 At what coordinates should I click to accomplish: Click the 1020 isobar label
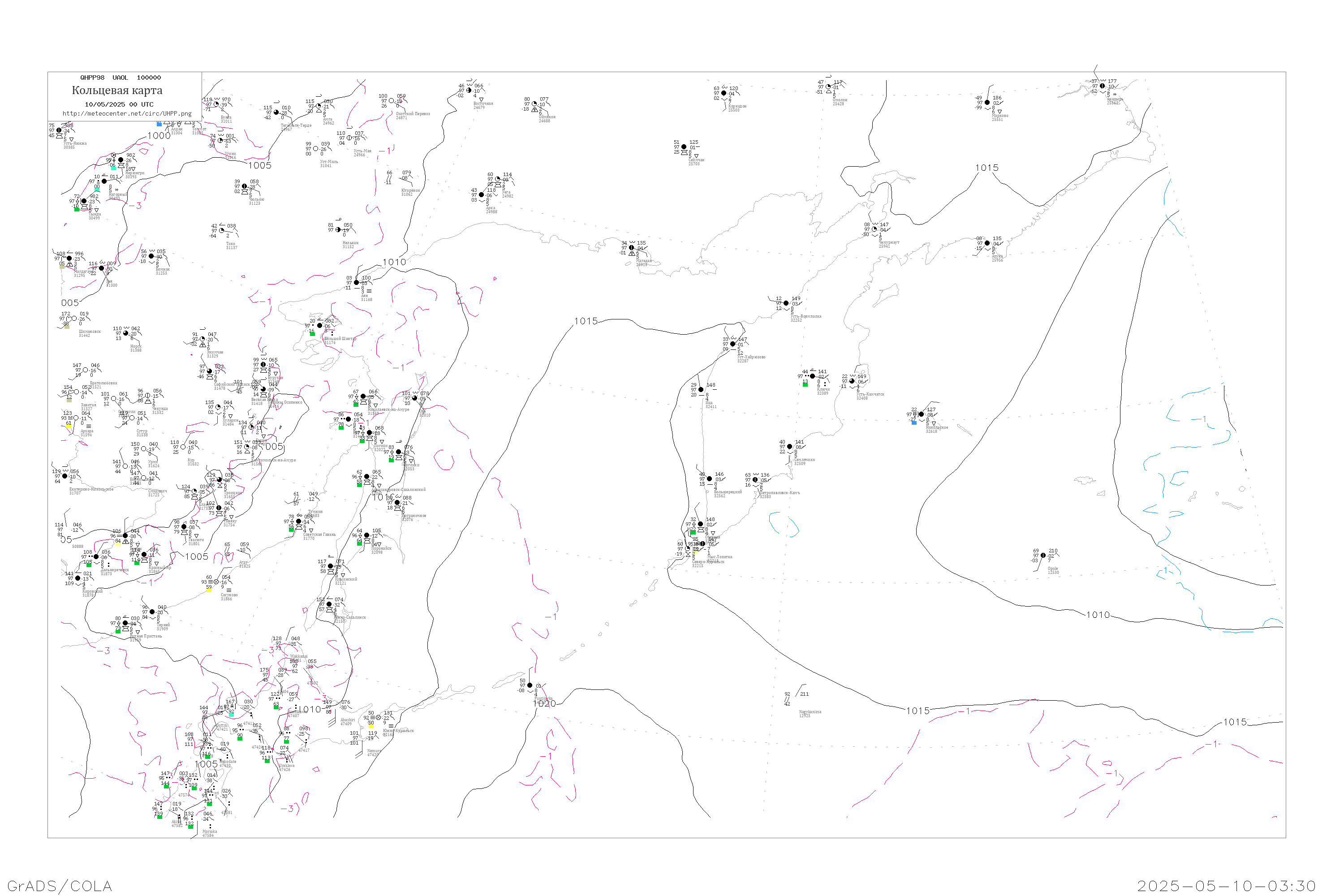pos(544,703)
